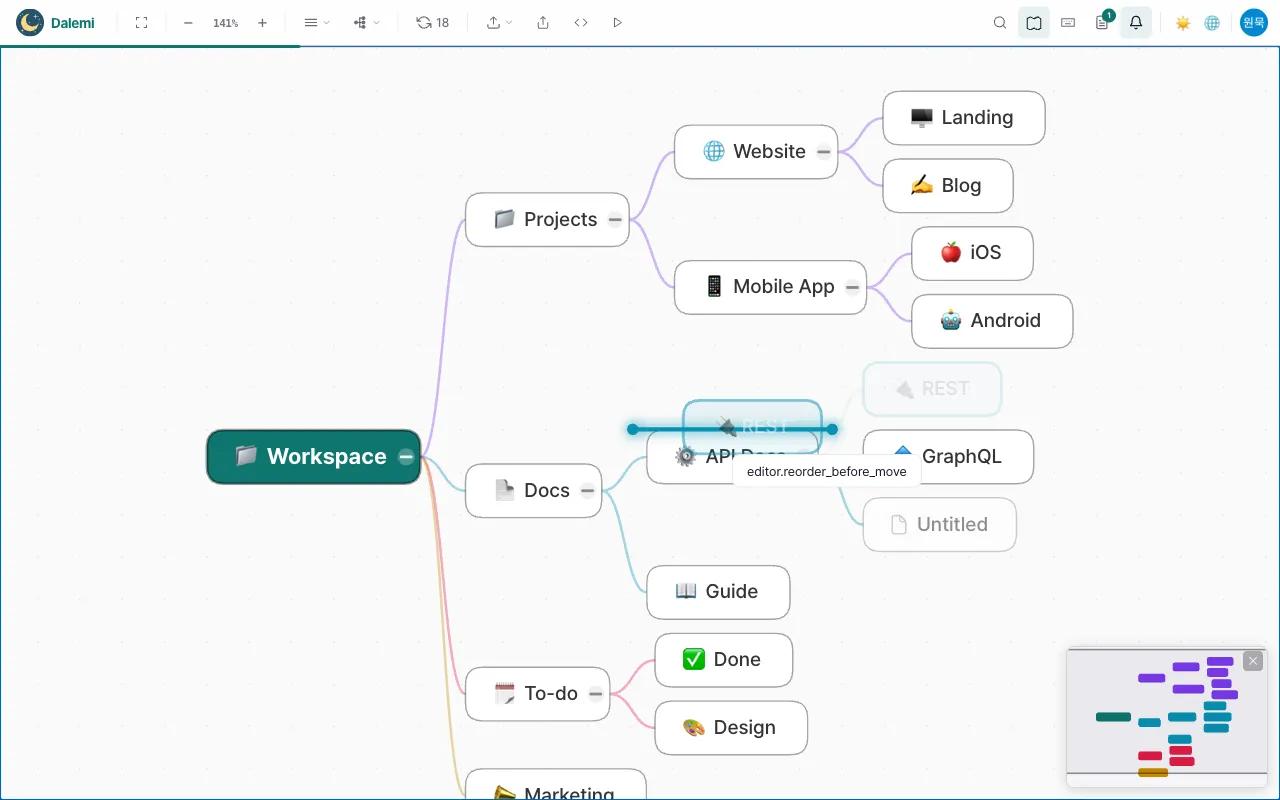This screenshot has height=800, width=1280.
Task: Collapse the Projects node children
Action: pyautogui.click(x=615, y=220)
